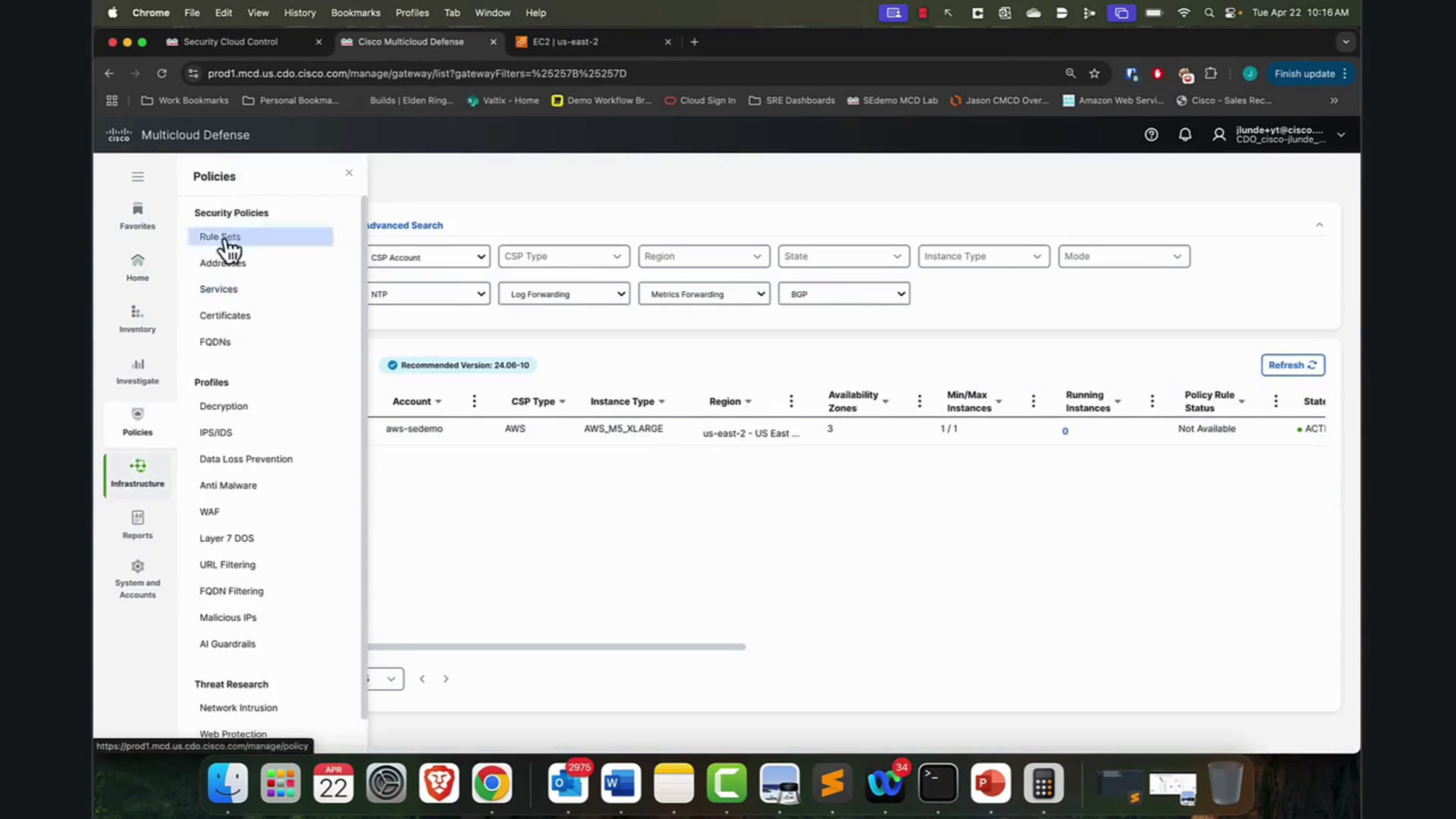
Task: Open URL Filtering profile
Action: point(227,565)
